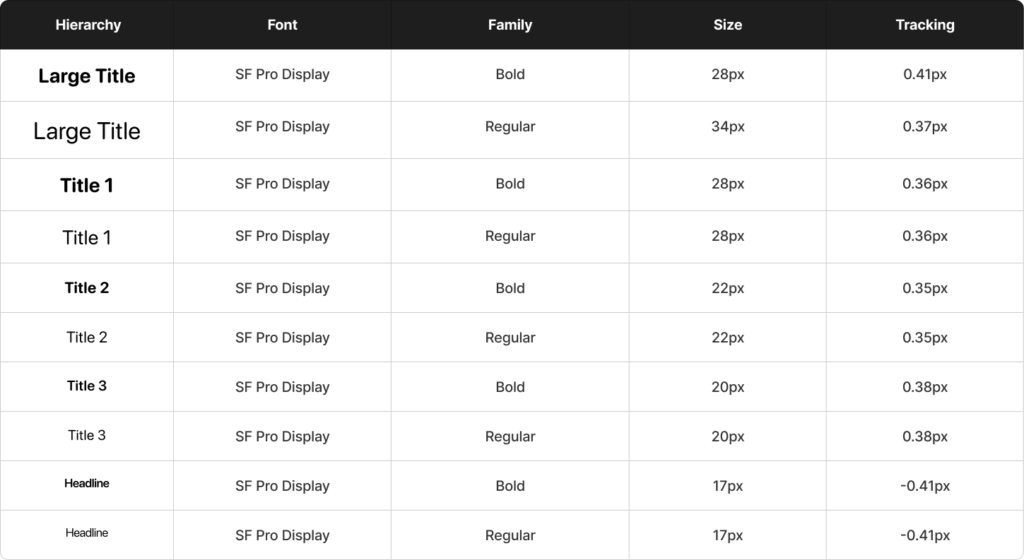The height and width of the screenshot is (560, 1024).
Task: Click the Hierarchy column header
Action: pyautogui.click(x=88, y=25)
